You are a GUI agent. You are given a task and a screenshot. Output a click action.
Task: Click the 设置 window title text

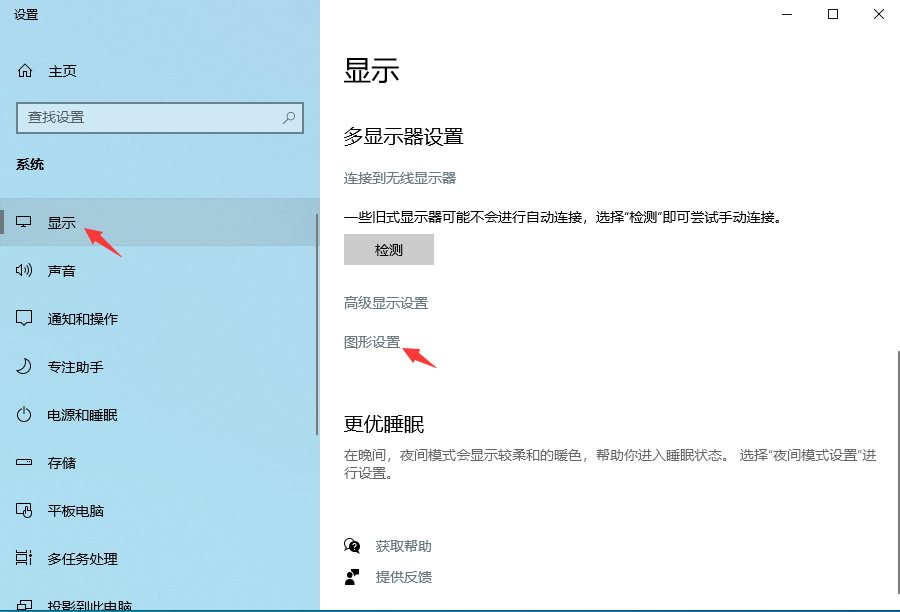coord(26,15)
